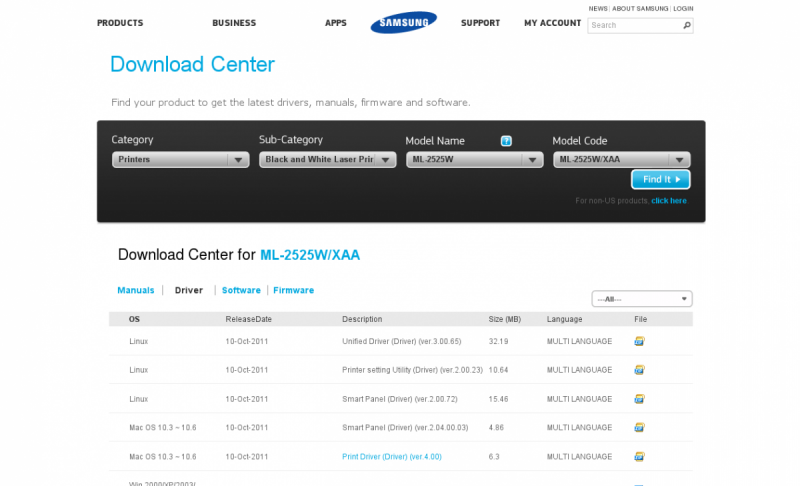Image resolution: width=800 pixels, height=486 pixels.
Task: Switch to the Driver tab
Action: (189, 290)
